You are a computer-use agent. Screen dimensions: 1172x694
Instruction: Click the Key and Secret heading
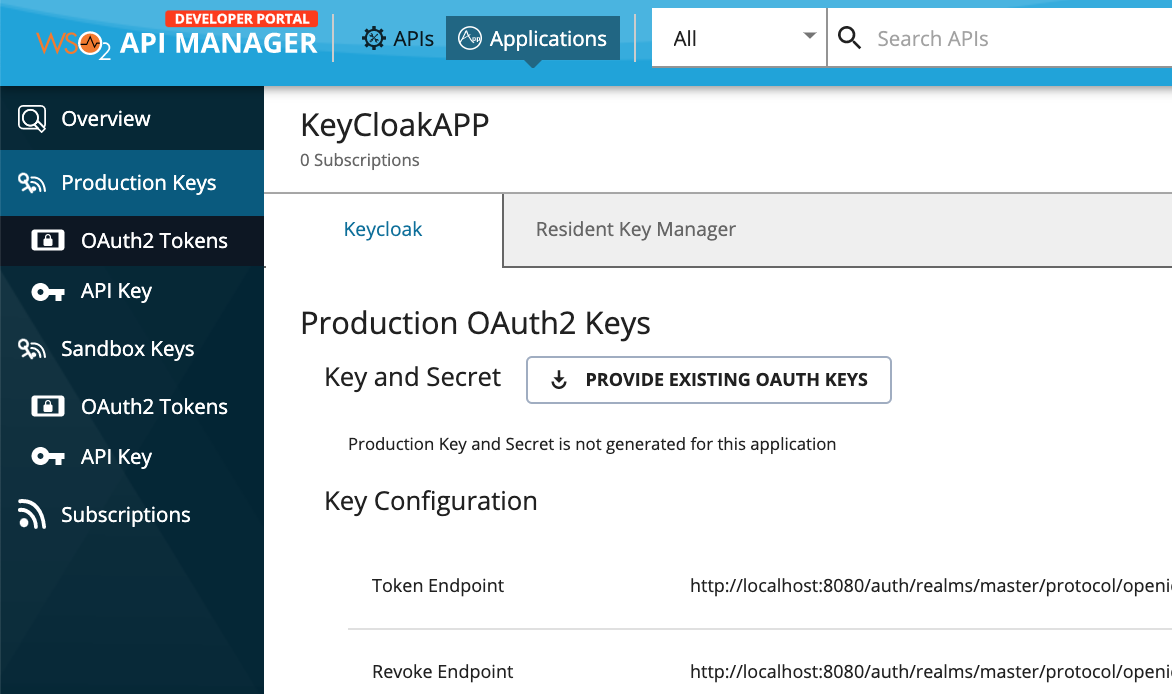(413, 378)
